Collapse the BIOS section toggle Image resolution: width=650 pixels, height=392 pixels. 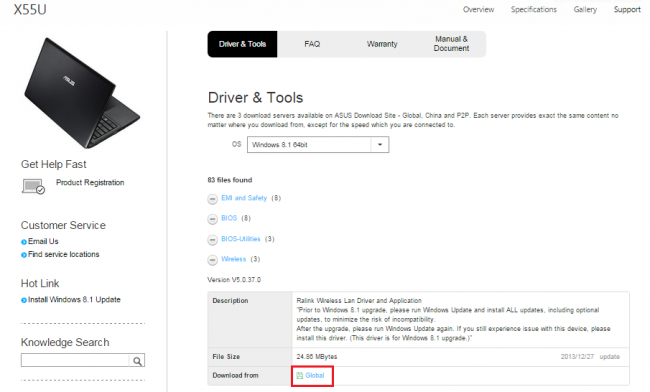pyautogui.click(x=212, y=219)
